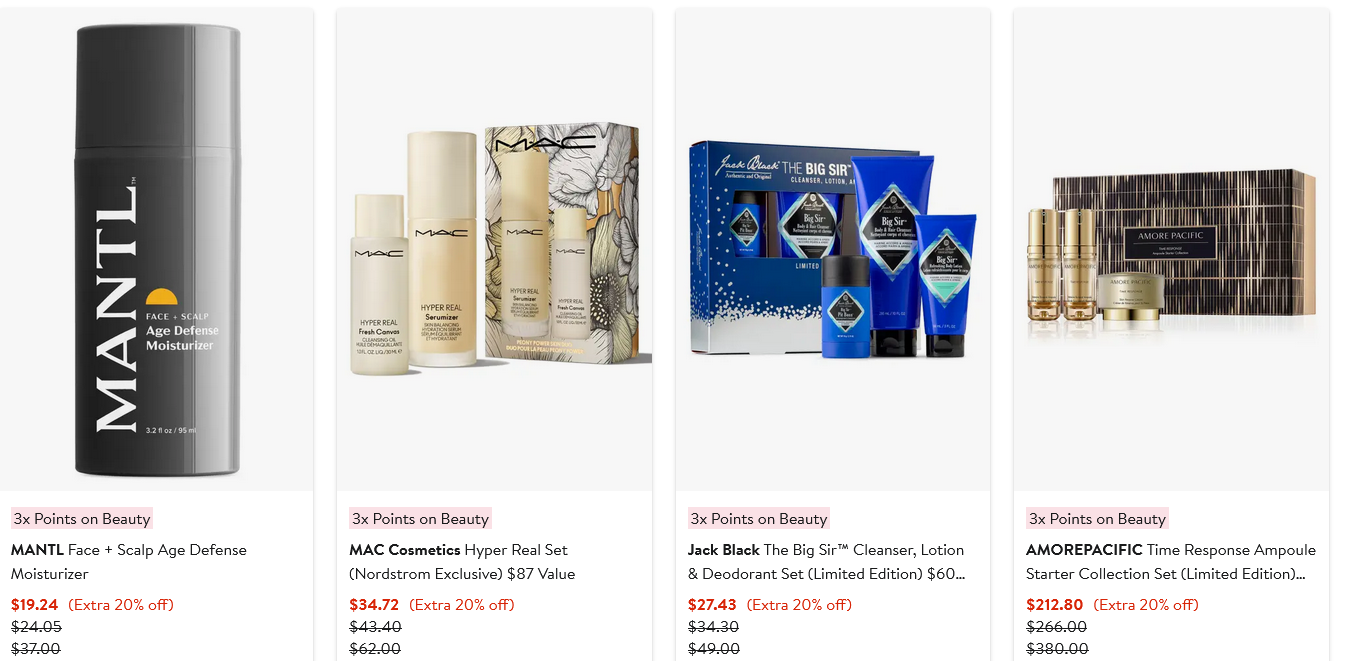
Task: Click 3x Points on Beauty badge under Jack Black
Action: pyautogui.click(x=759, y=518)
